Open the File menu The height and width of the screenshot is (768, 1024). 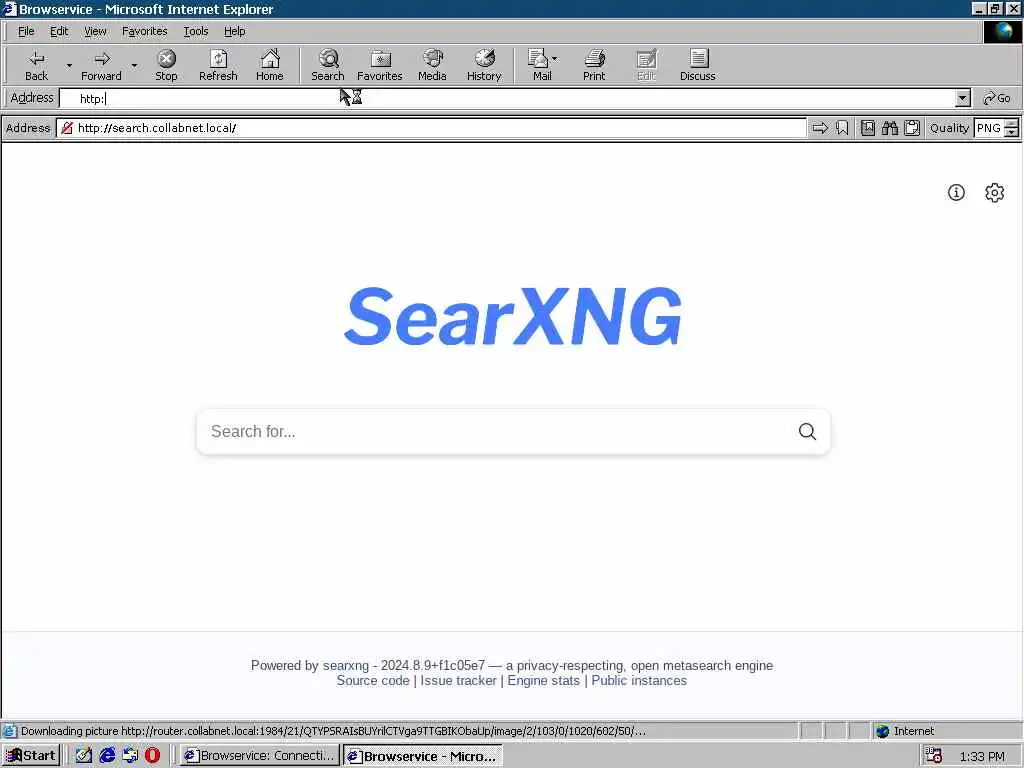click(26, 31)
